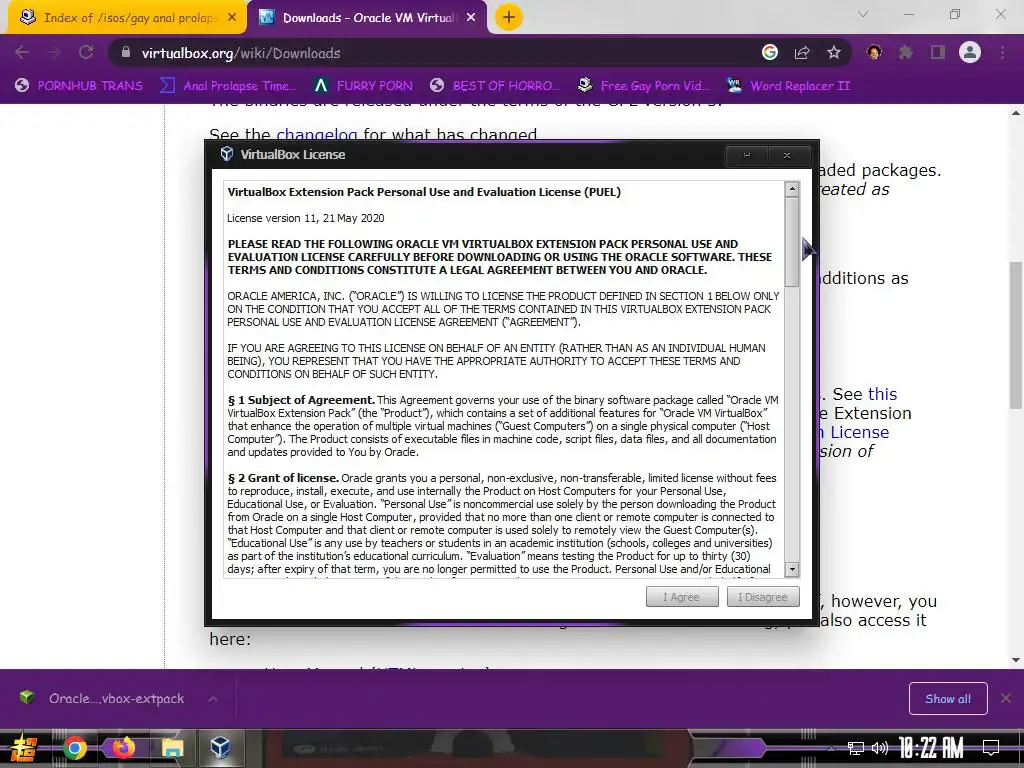Viewport: 1024px width, 768px height.
Task: Bookmark this page with the star icon
Action: [834, 52]
